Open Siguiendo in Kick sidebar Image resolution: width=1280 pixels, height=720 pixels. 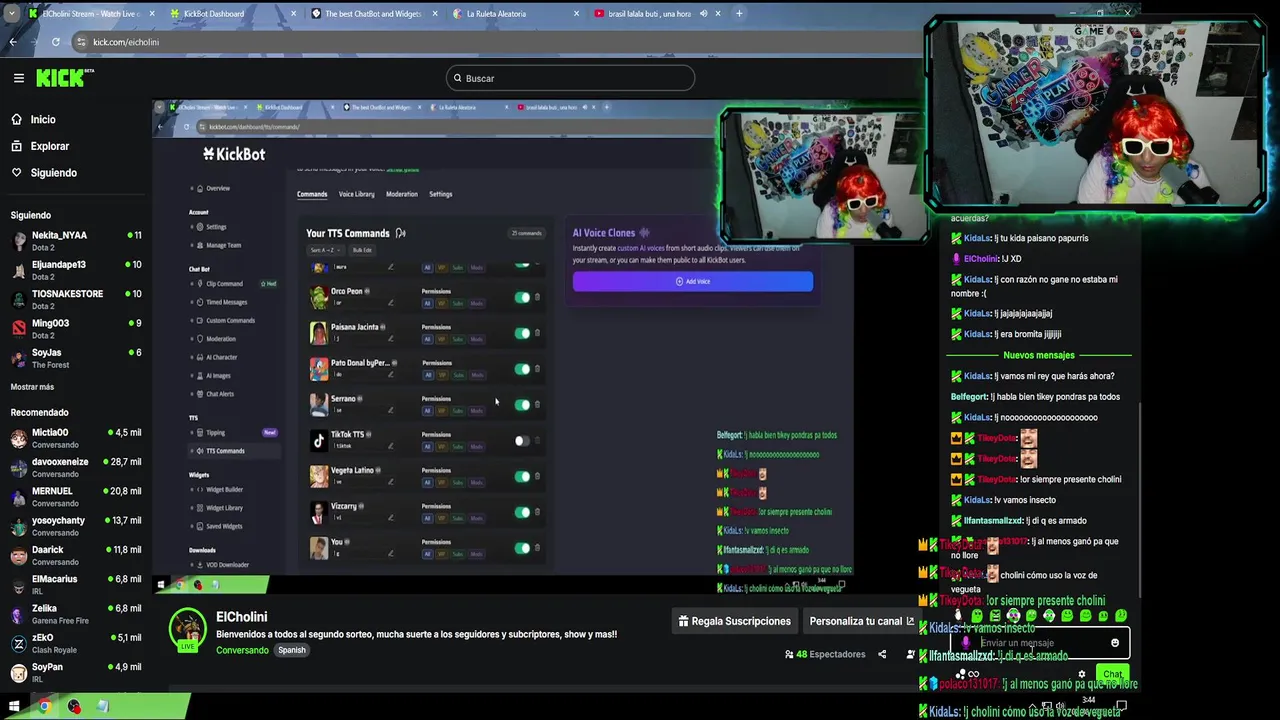pyautogui.click(x=44, y=173)
